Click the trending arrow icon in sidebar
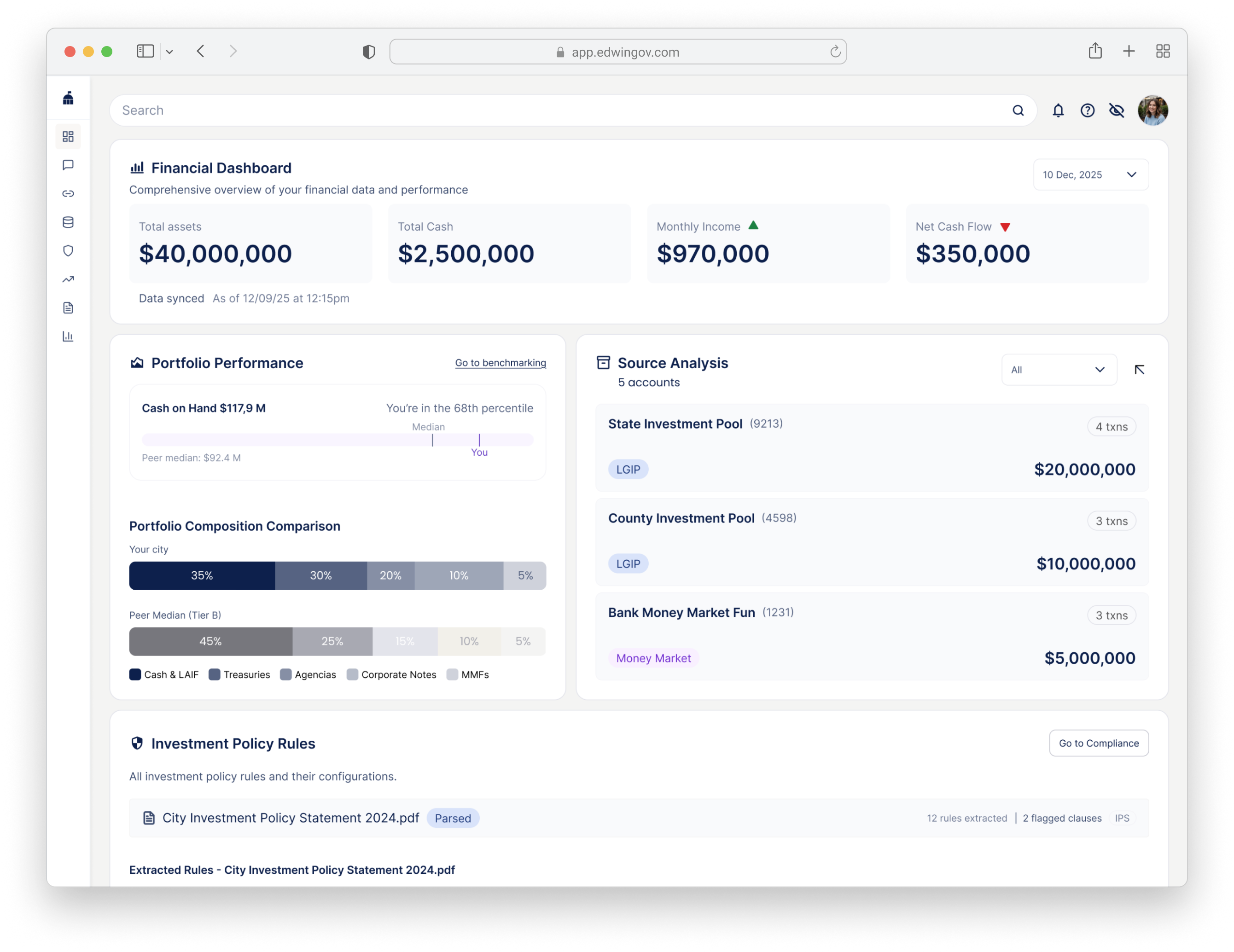This screenshot has width=1234, height=952. [68, 279]
